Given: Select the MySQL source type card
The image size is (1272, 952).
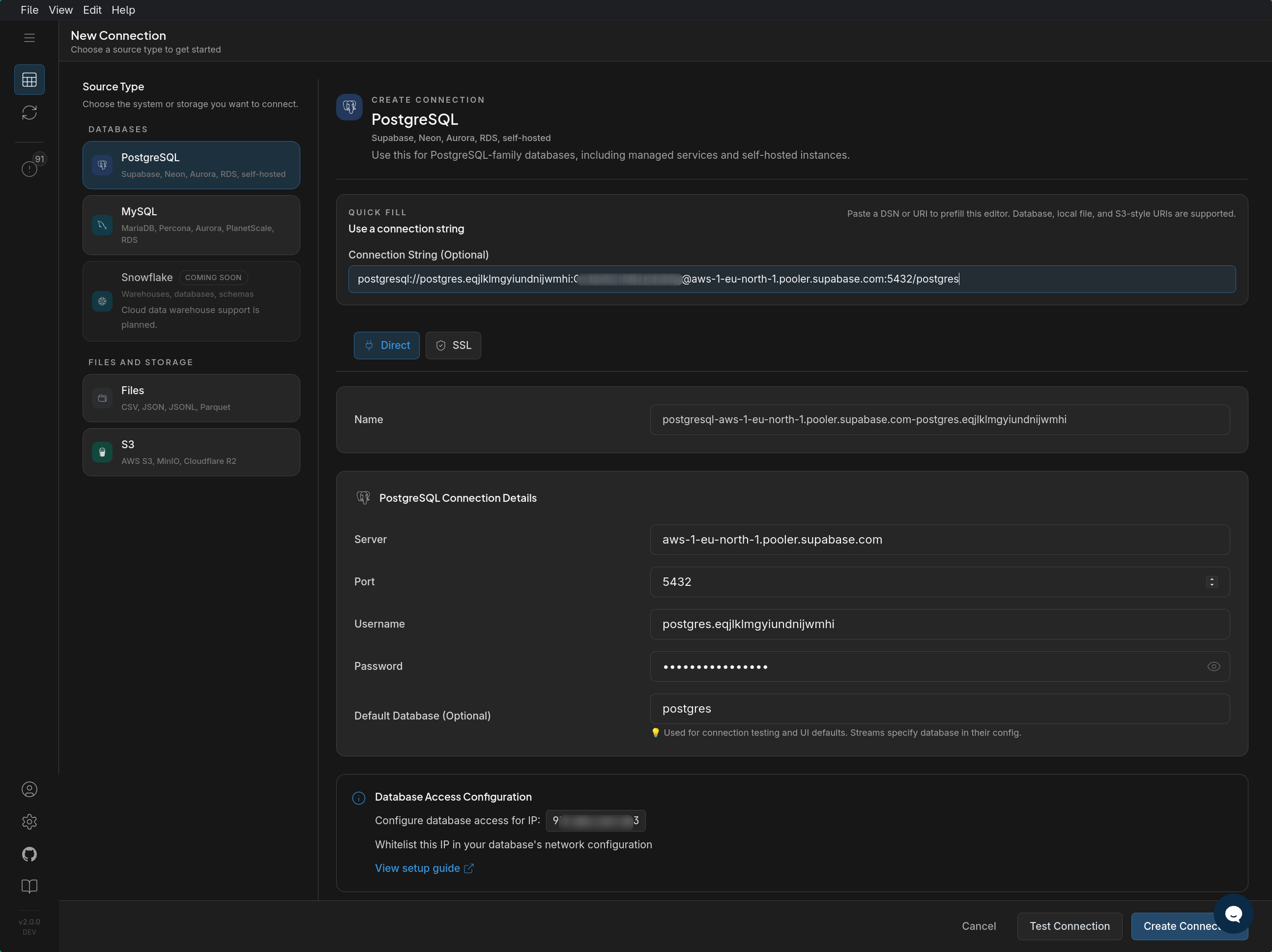Looking at the screenshot, I should [191, 225].
